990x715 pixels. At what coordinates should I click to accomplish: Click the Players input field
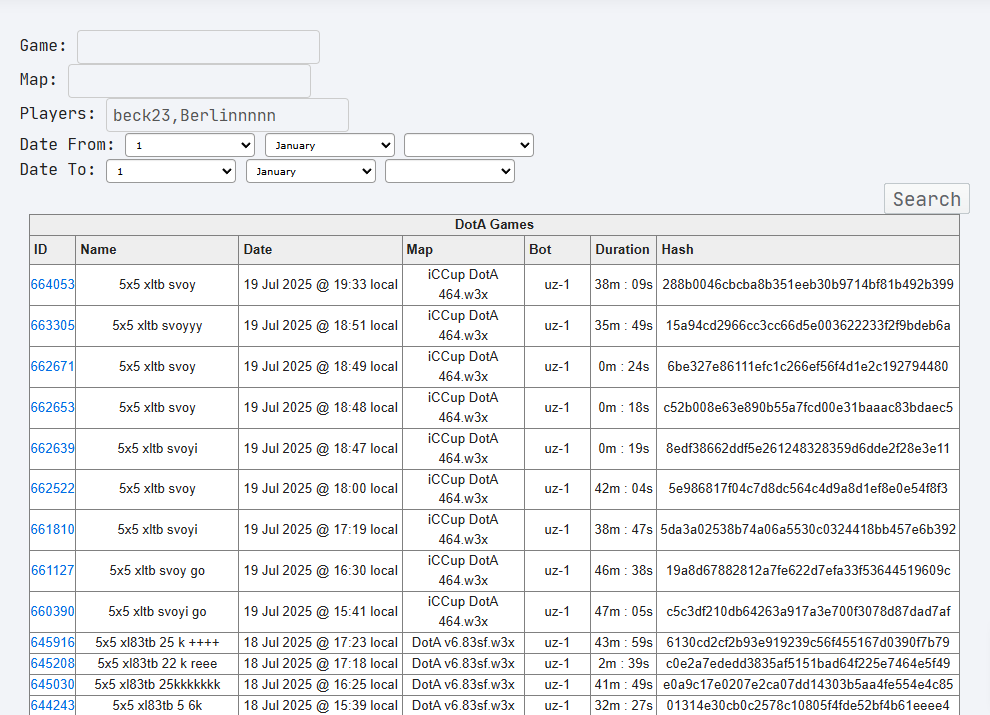(227, 115)
